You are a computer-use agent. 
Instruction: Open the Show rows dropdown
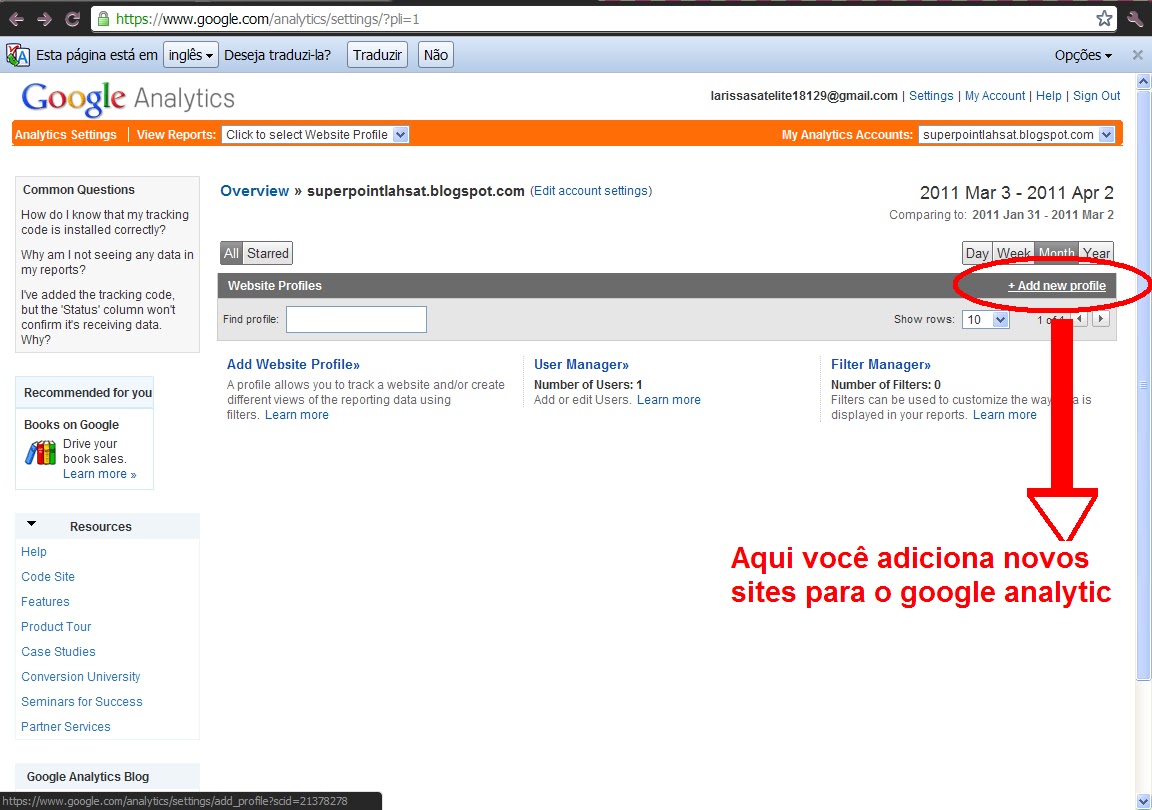click(x=985, y=320)
